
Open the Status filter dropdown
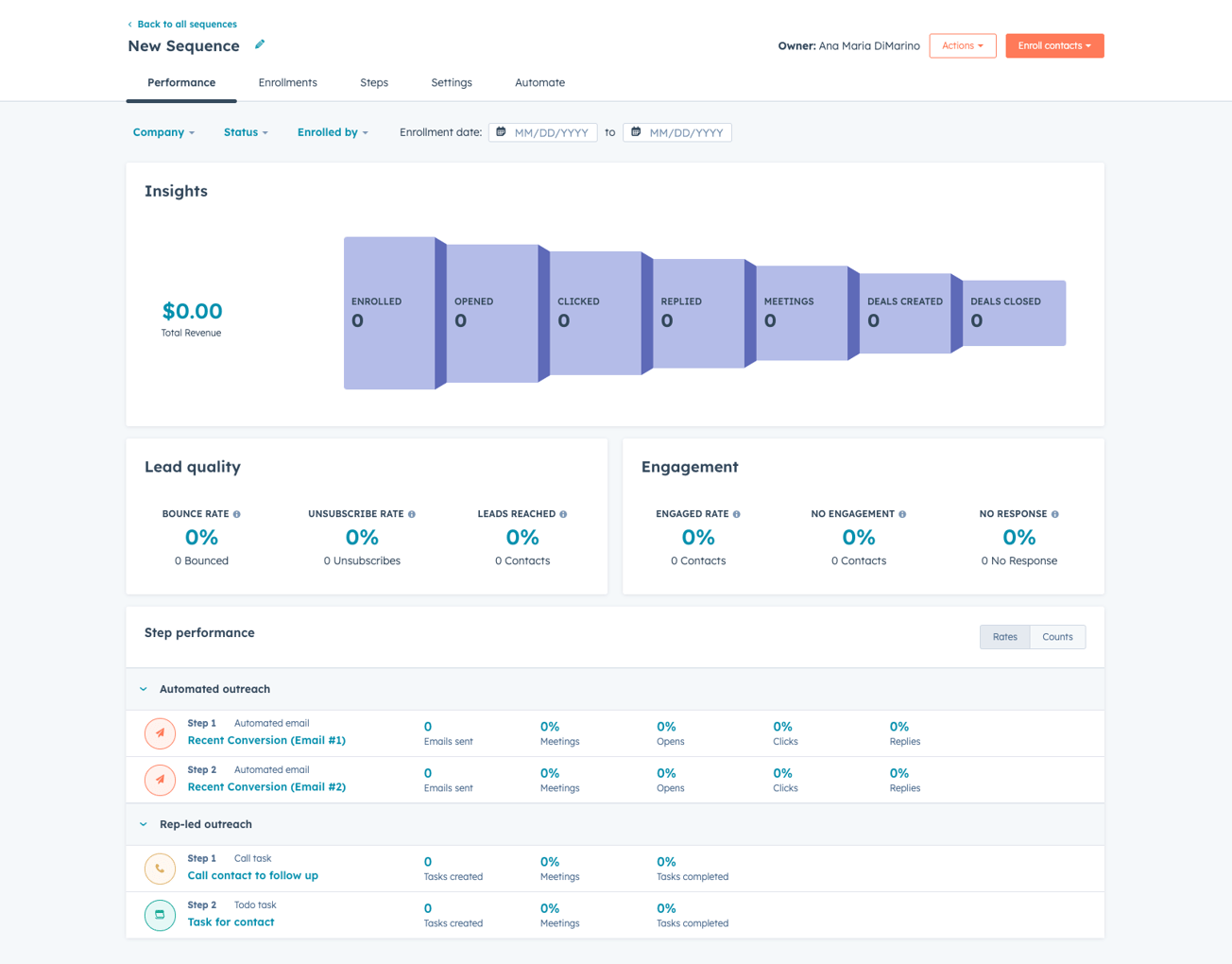tap(245, 132)
